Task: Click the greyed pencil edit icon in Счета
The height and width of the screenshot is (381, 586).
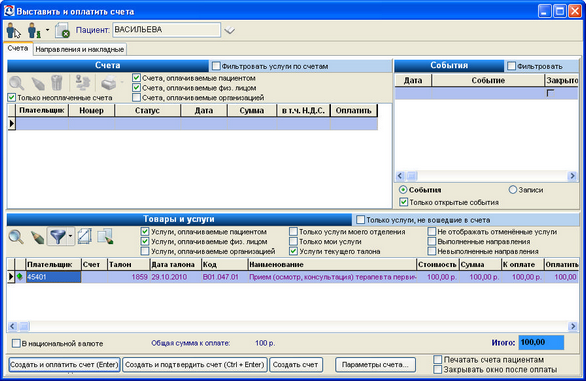Action: [x=38, y=83]
